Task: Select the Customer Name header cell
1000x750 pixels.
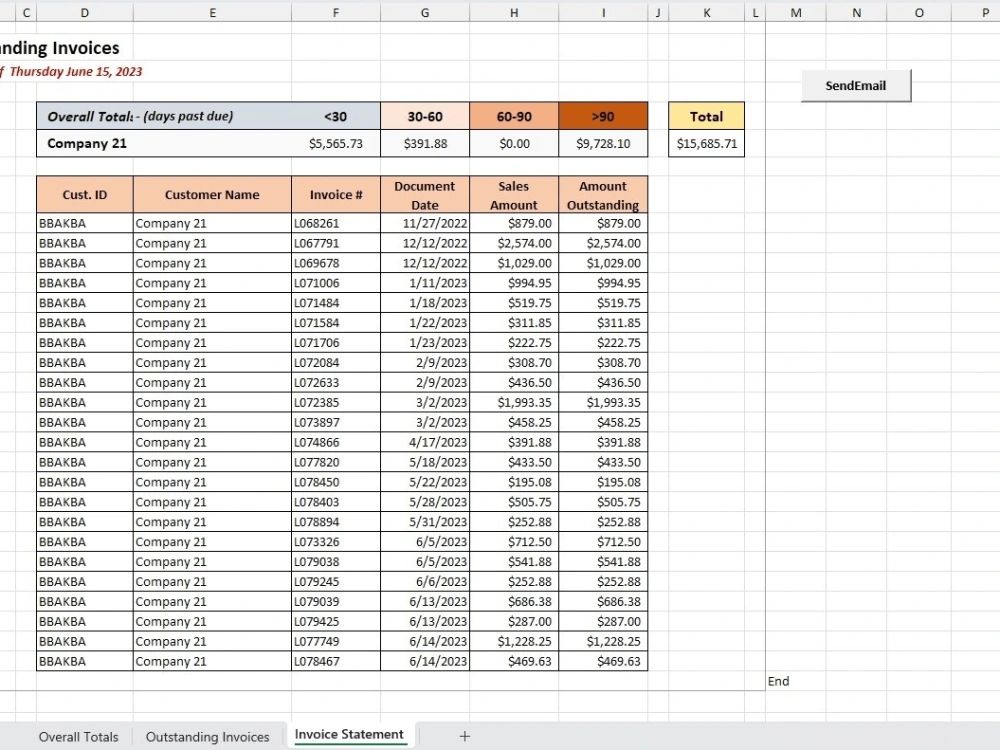Action: click(212, 195)
